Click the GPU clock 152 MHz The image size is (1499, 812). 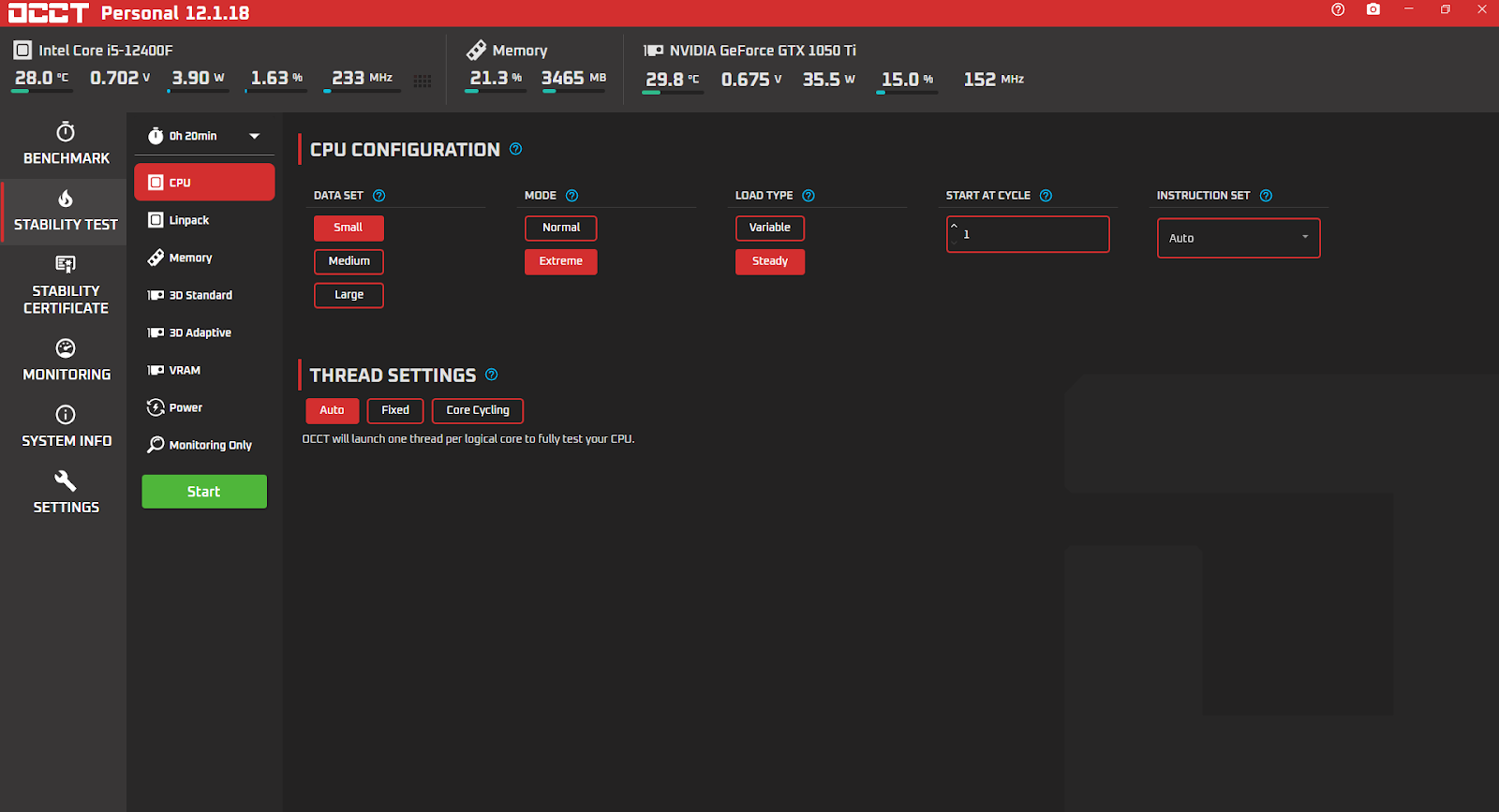click(994, 80)
